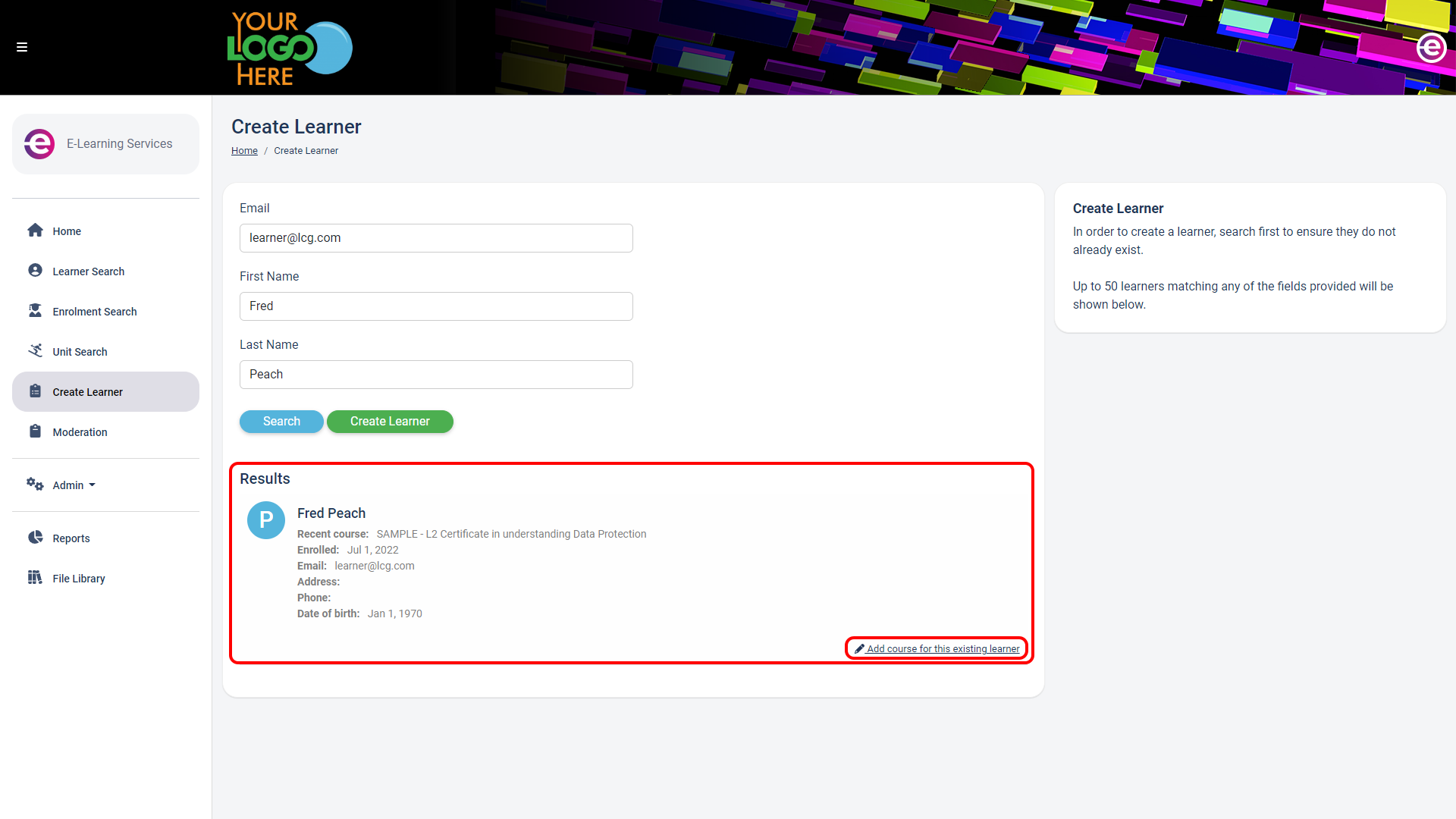Viewport: 1456px width, 819px height.
Task: Click the Enrolment Search graduate icon
Action: (35, 311)
